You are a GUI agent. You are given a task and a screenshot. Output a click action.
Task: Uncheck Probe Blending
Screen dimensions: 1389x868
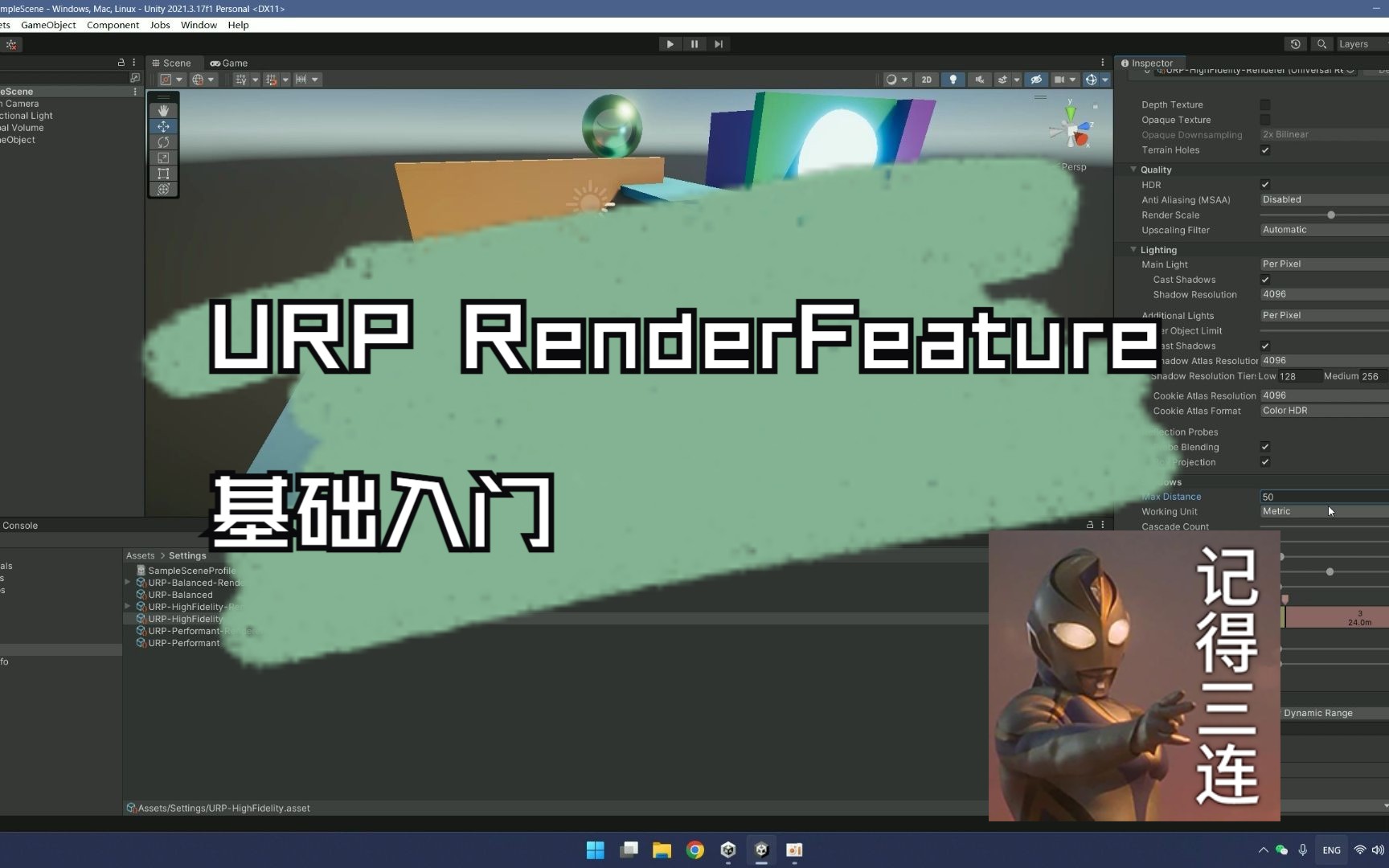(1265, 447)
